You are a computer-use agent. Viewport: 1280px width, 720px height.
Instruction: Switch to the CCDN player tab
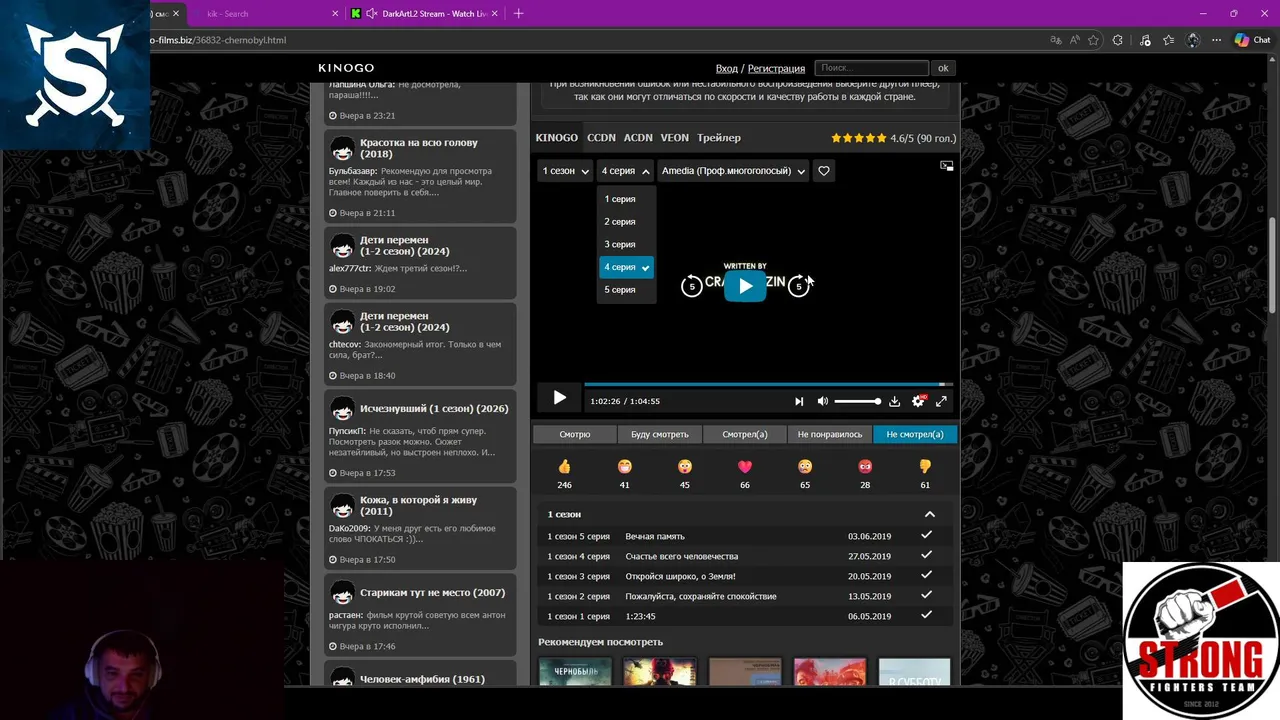601,138
